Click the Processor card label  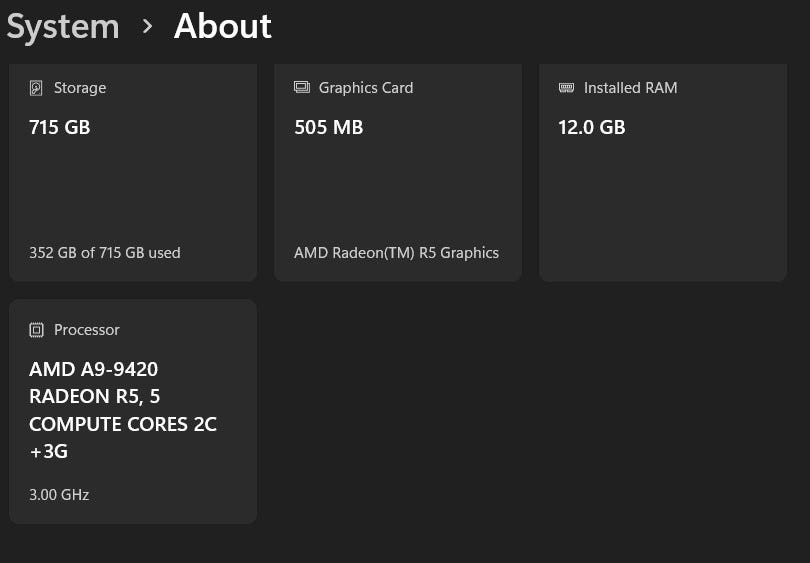(x=87, y=330)
